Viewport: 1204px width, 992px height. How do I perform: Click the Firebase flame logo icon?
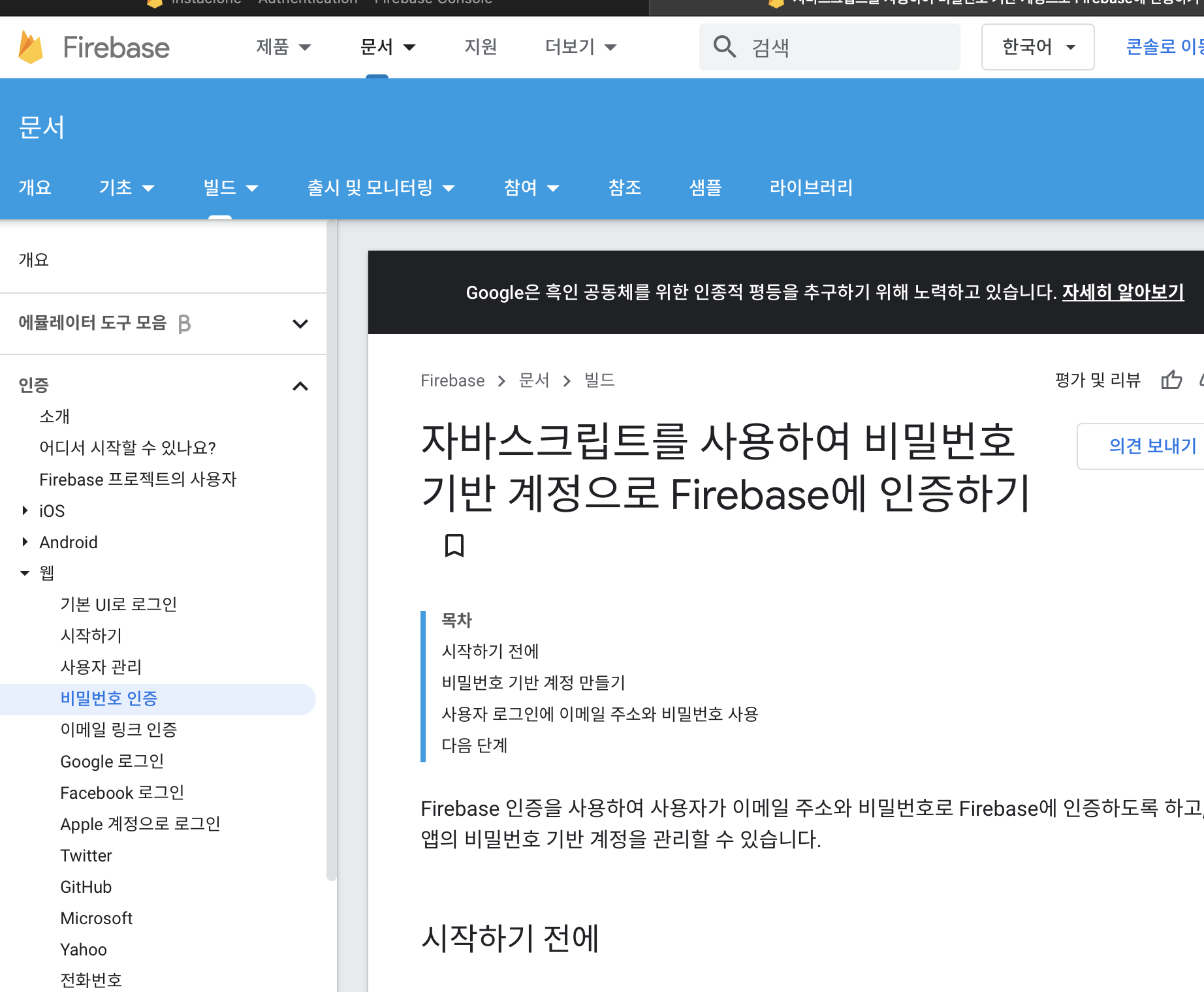click(31, 47)
